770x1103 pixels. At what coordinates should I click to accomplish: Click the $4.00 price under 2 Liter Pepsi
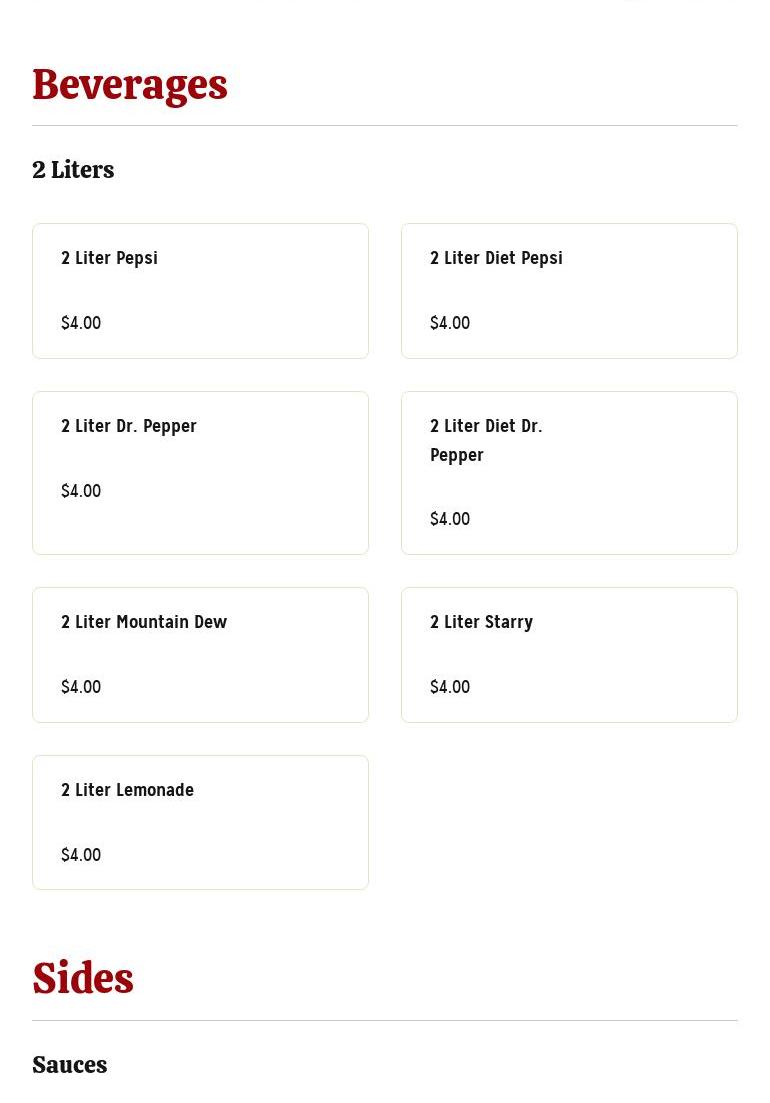(x=81, y=323)
